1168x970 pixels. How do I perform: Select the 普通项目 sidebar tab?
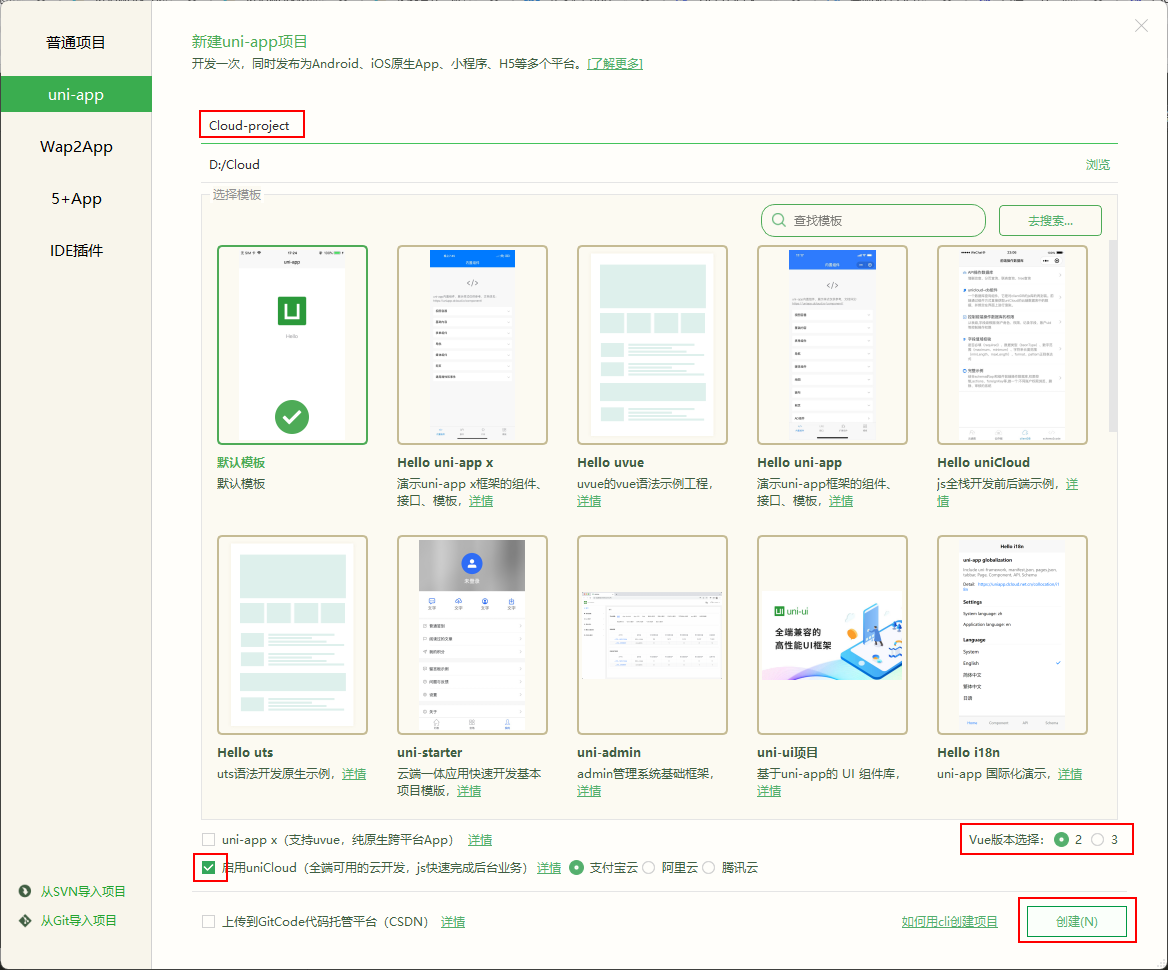point(76,42)
